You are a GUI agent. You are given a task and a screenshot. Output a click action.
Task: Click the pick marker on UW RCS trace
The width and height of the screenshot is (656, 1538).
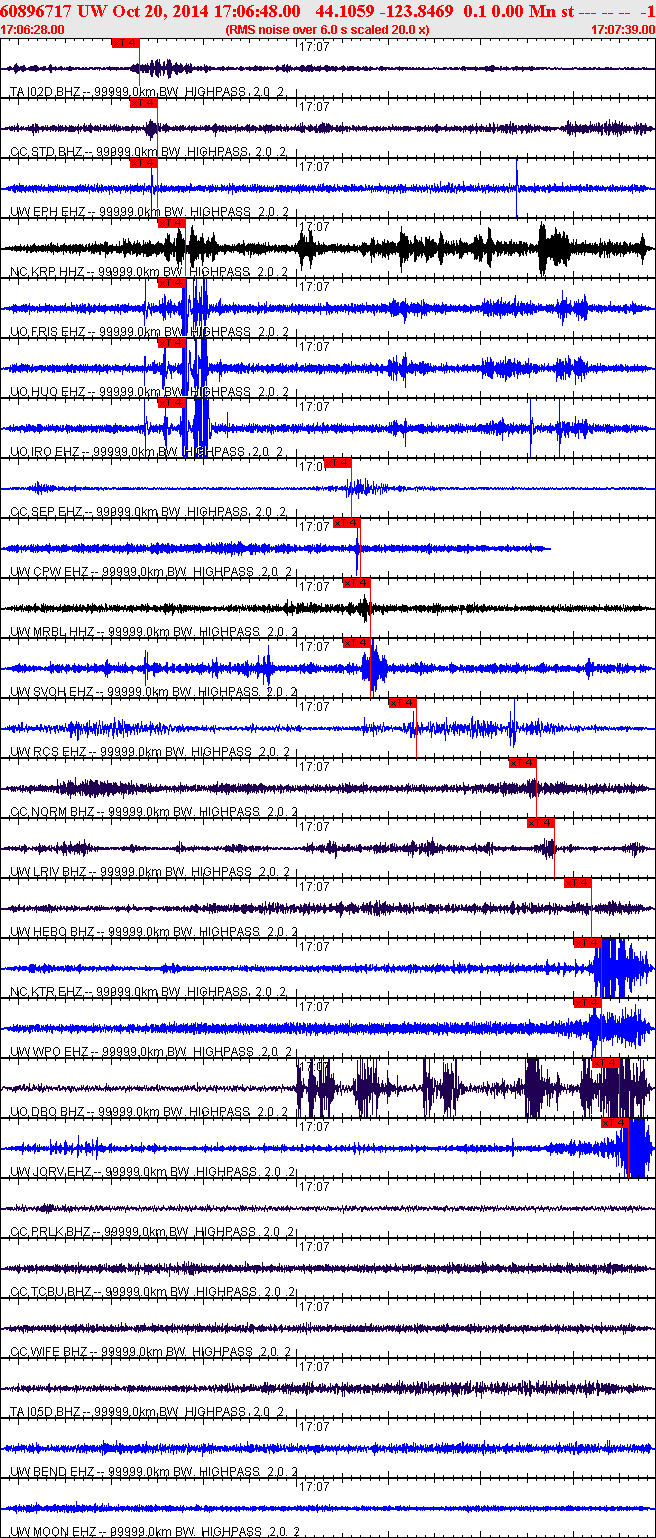tap(403, 703)
